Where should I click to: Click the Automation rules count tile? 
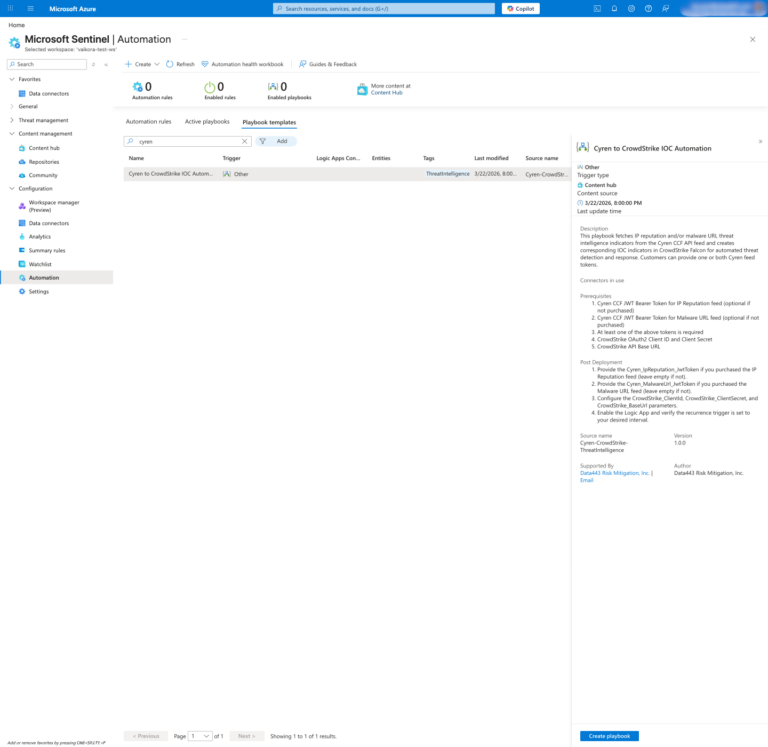152,91
